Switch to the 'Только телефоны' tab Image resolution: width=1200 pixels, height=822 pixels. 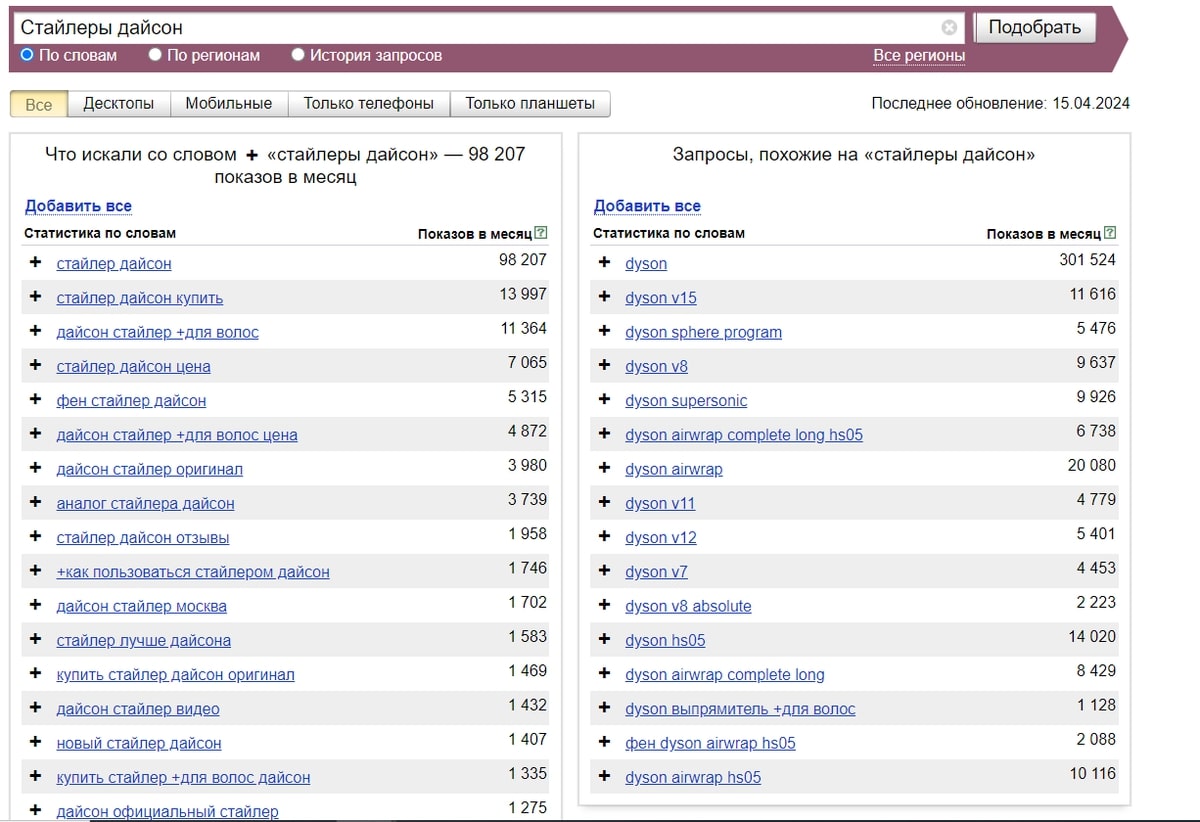369,104
